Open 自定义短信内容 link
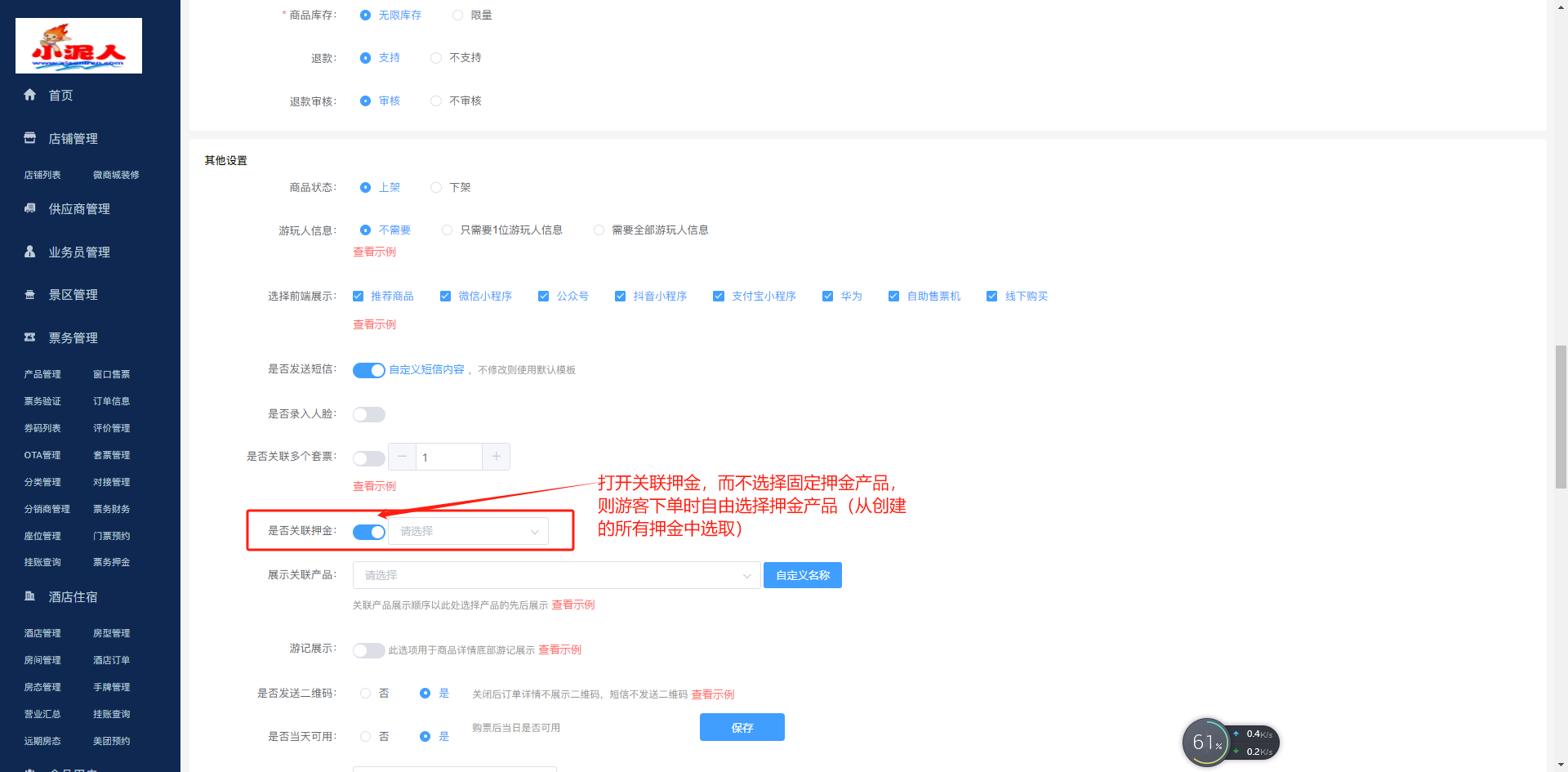Image resolution: width=1568 pixels, height=772 pixels. tap(426, 369)
